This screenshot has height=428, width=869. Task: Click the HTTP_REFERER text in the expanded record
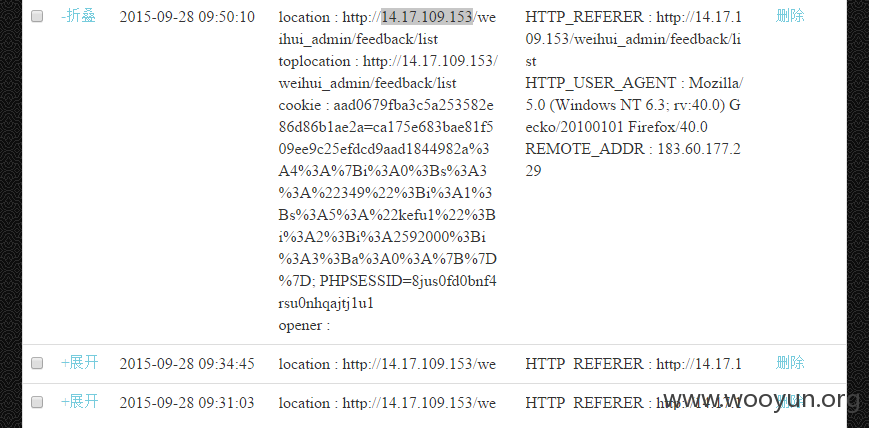point(633,39)
